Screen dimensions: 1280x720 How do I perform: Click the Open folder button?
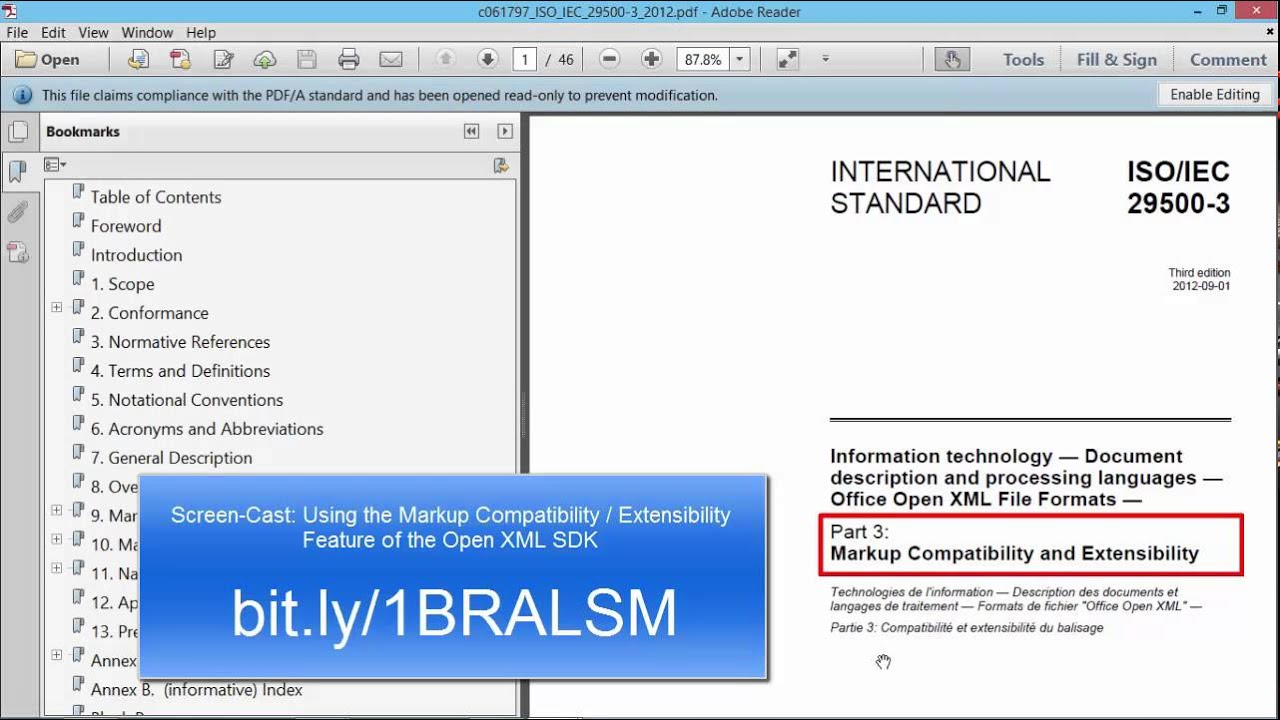pos(47,60)
